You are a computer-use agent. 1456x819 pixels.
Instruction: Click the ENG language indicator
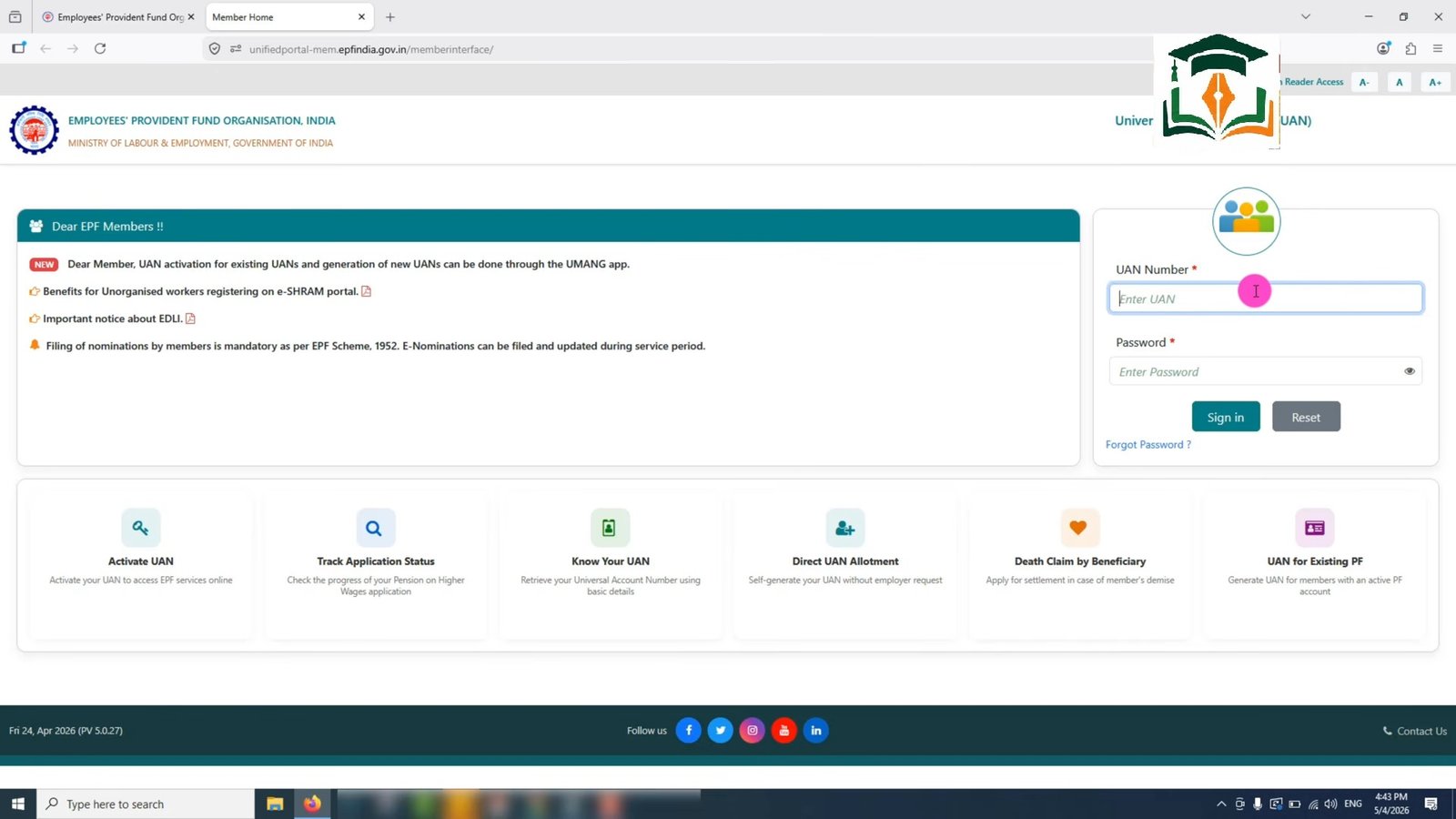coord(1353,804)
